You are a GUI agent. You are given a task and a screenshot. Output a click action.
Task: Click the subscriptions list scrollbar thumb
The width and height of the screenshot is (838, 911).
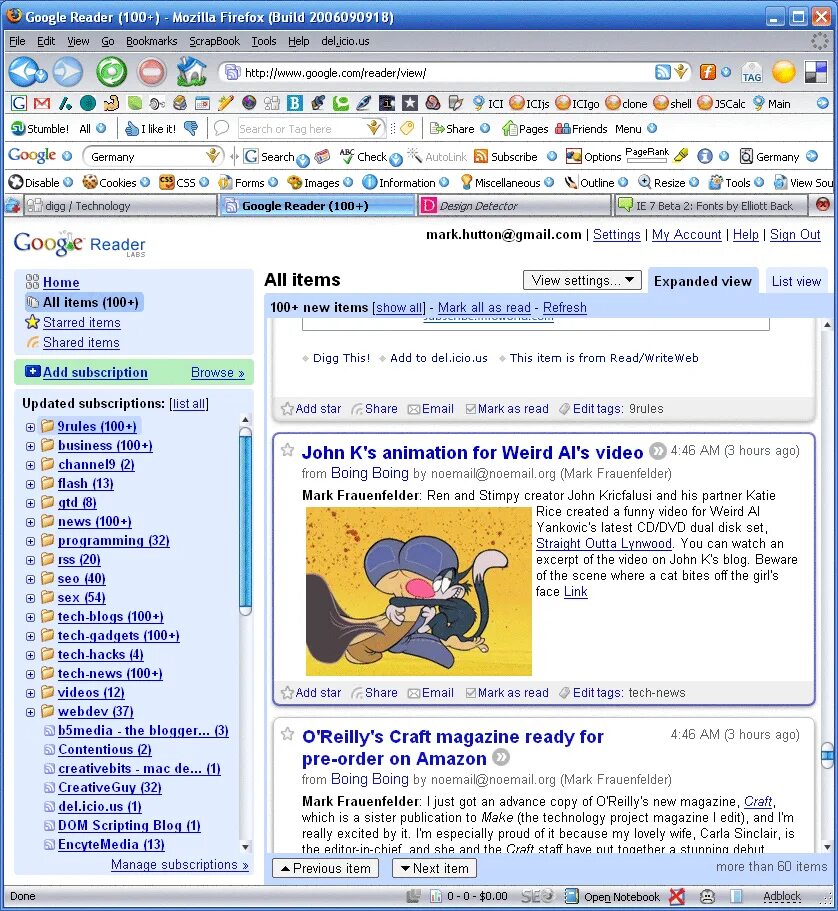pos(245,521)
